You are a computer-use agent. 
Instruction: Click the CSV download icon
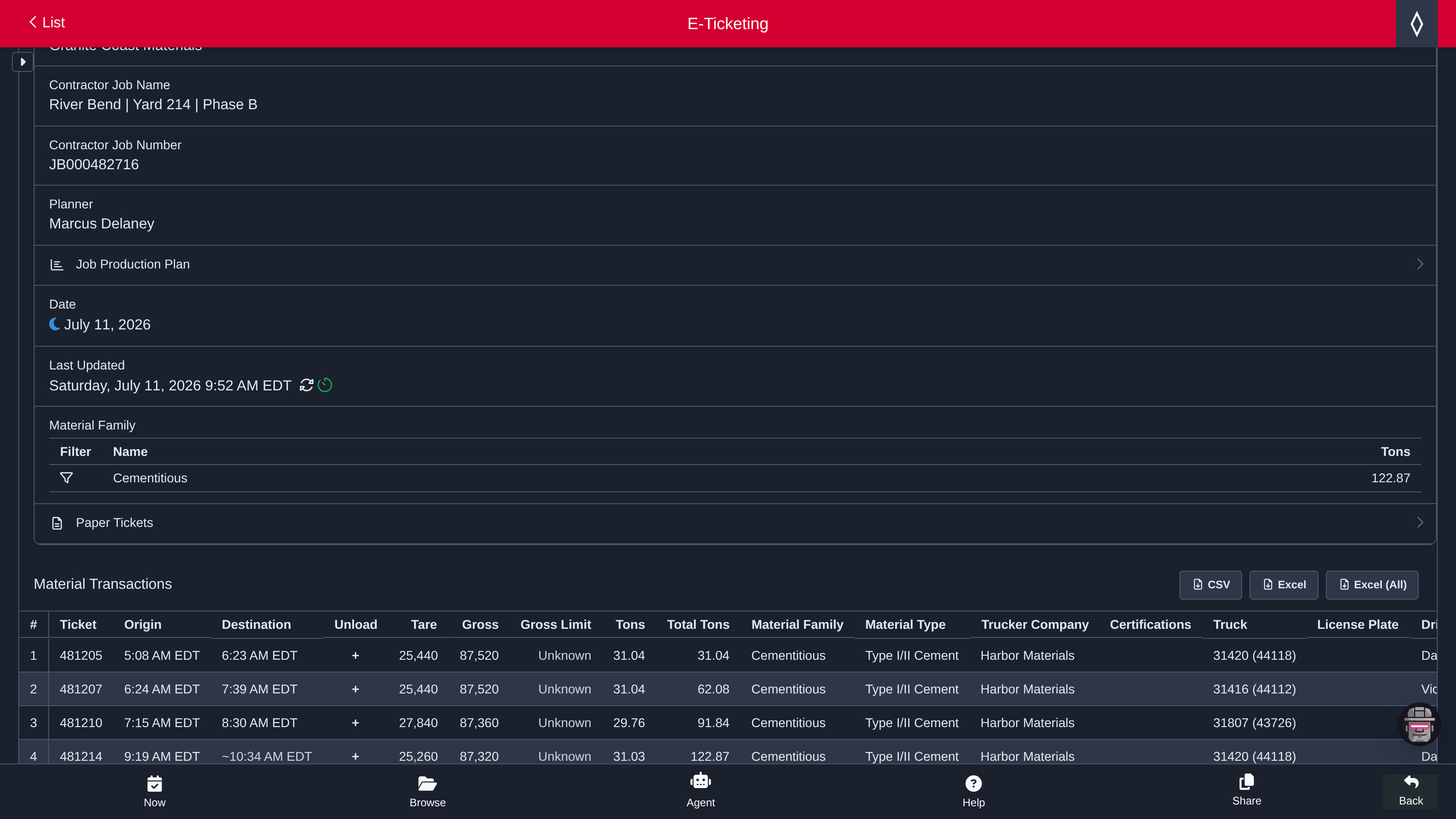click(x=1198, y=584)
